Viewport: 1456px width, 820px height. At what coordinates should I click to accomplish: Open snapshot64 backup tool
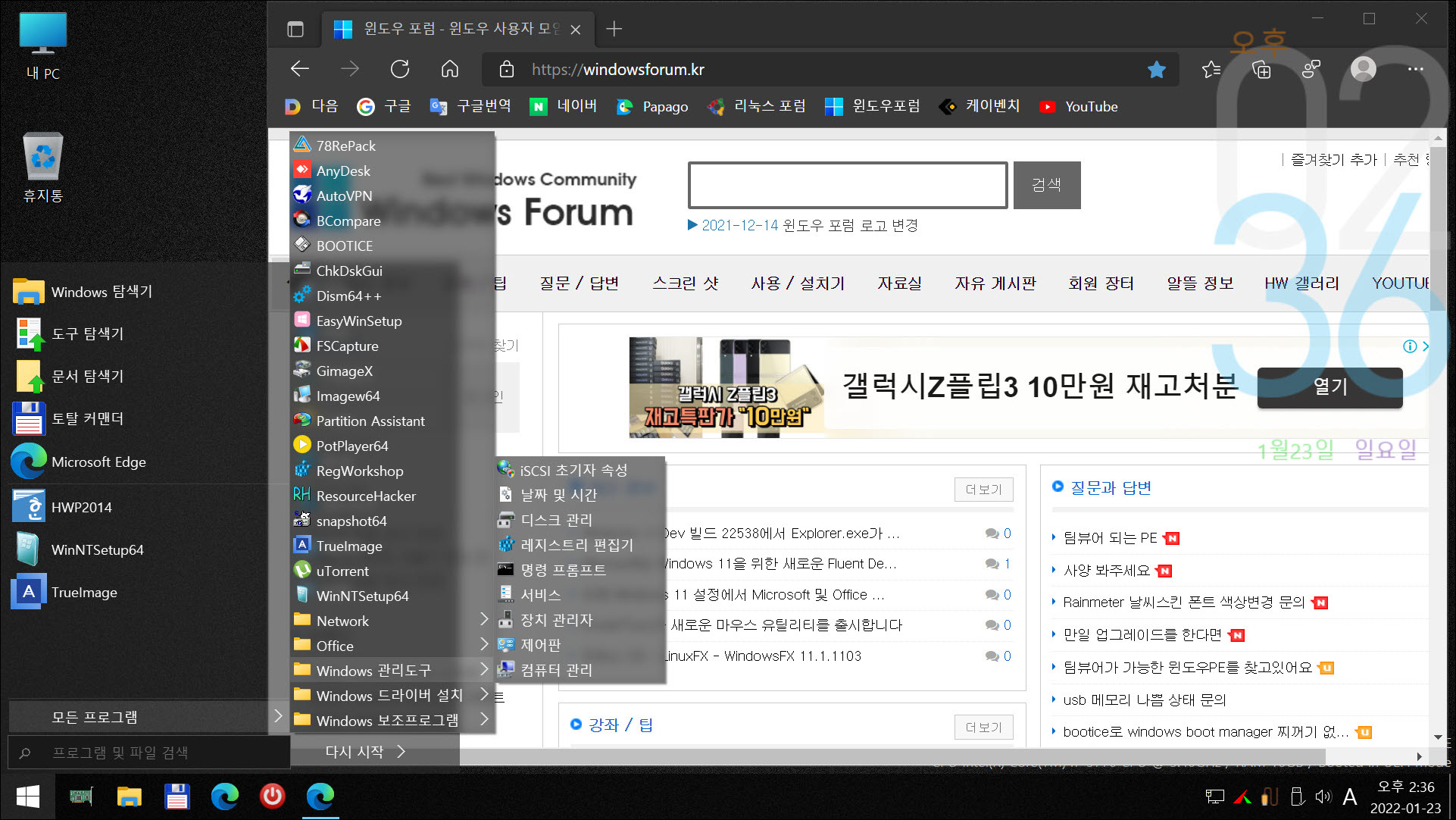click(x=392, y=521)
